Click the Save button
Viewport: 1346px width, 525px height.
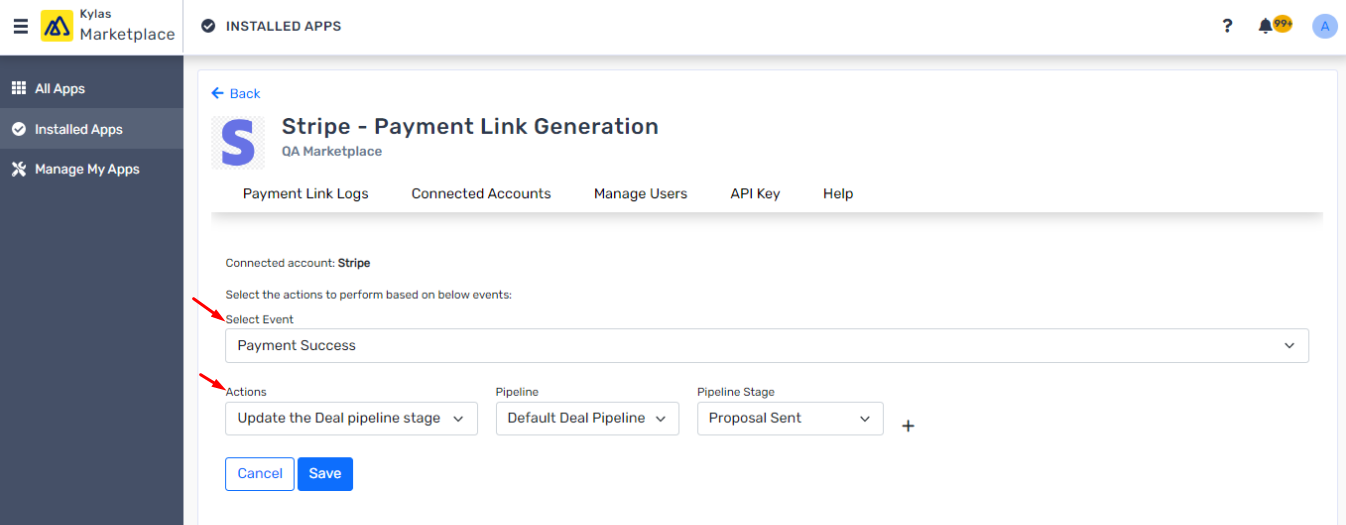pos(325,474)
